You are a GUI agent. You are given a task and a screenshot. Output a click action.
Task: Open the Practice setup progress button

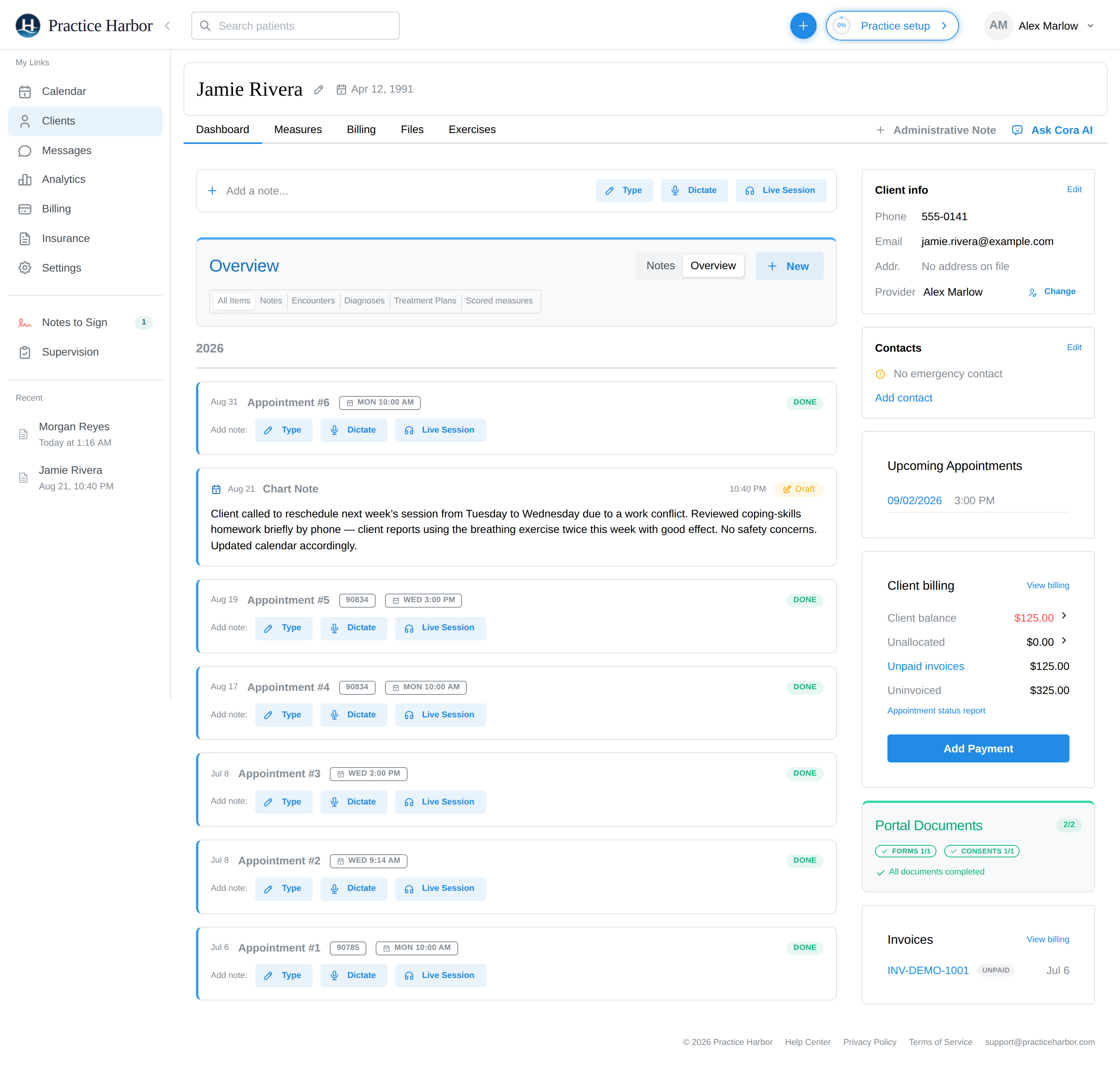pyautogui.click(x=892, y=26)
